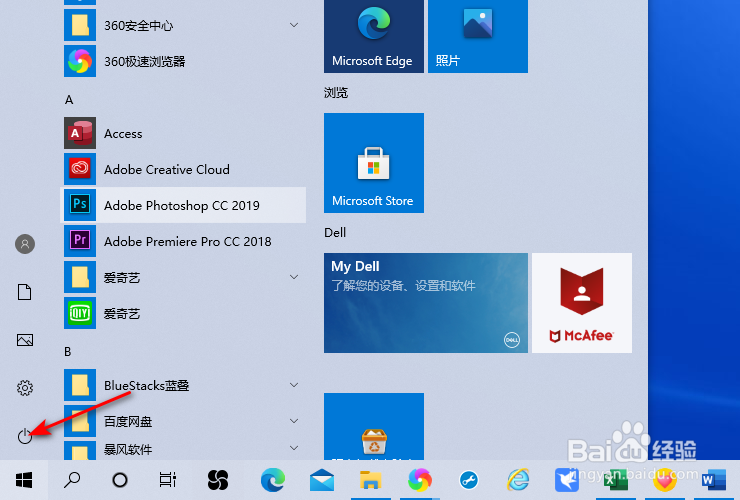Click the Power icon in Start sidebar
Image resolution: width=740 pixels, height=500 pixels.
click(25, 436)
